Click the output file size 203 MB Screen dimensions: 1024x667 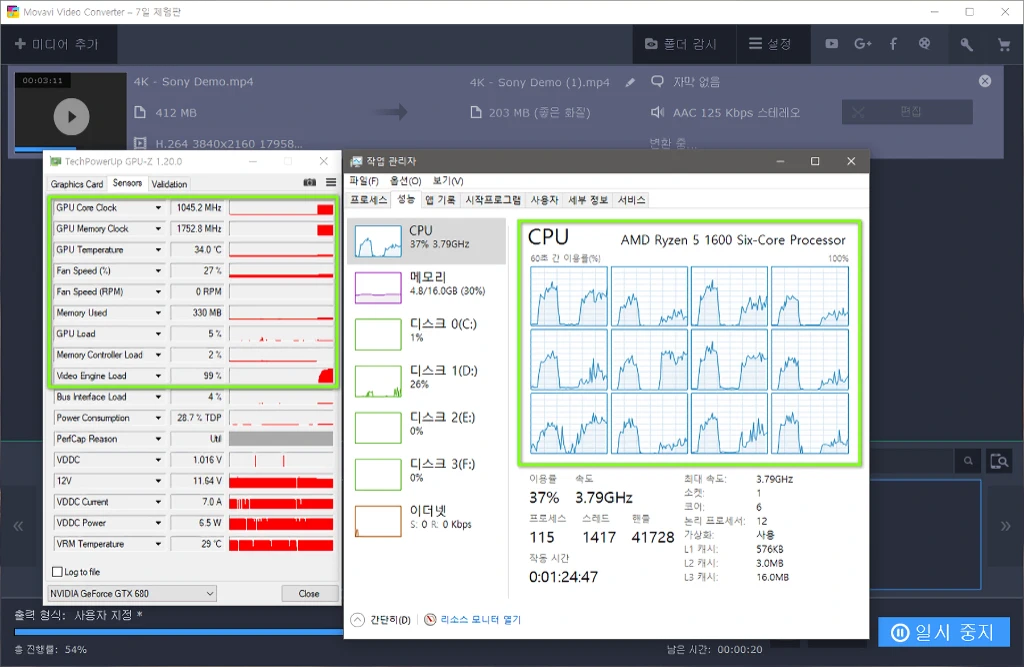(x=539, y=112)
